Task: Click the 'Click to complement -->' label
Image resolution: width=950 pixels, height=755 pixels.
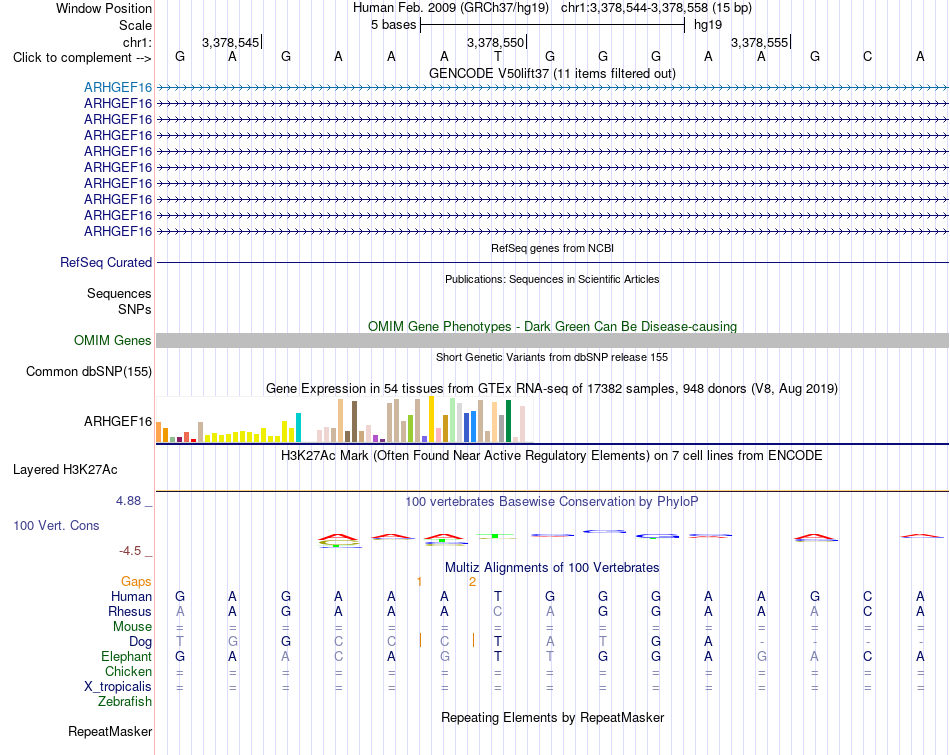Action: tap(82, 58)
